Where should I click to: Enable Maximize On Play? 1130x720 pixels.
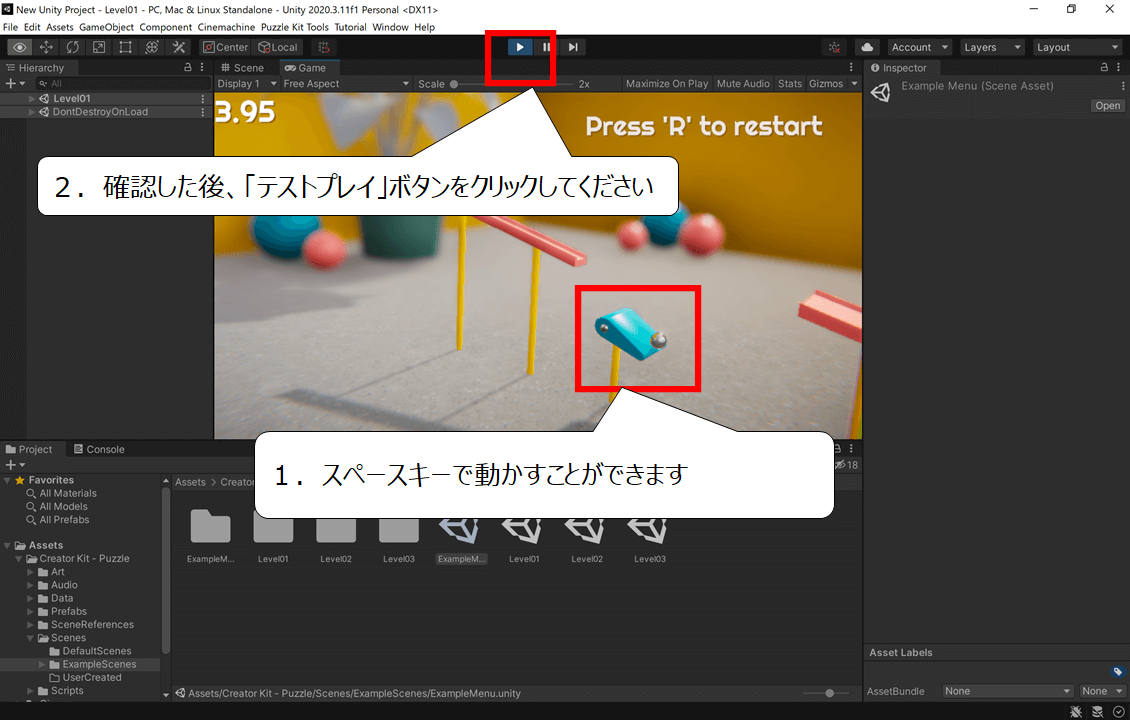pyautogui.click(x=667, y=84)
